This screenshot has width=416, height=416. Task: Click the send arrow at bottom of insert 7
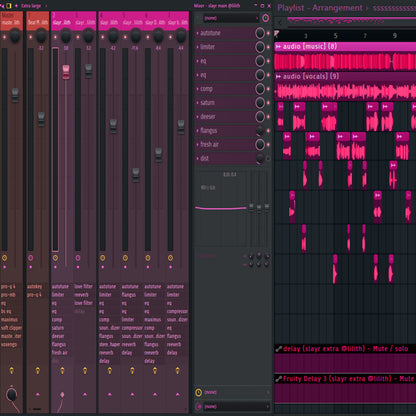click(x=178, y=394)
